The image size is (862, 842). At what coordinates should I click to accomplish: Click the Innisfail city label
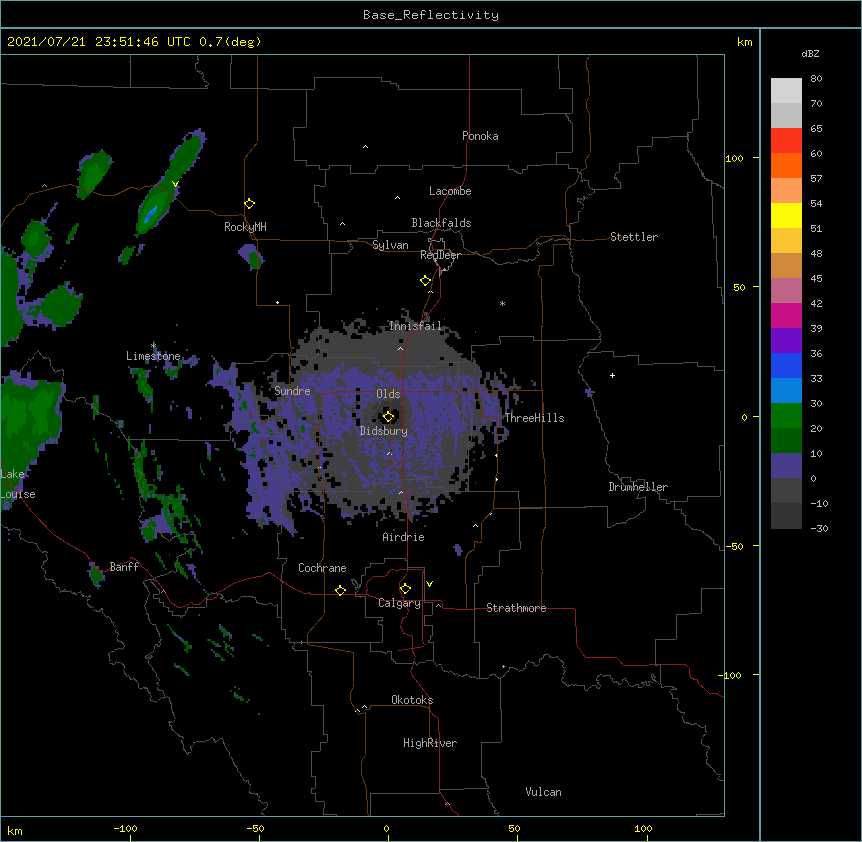[415, 326]
